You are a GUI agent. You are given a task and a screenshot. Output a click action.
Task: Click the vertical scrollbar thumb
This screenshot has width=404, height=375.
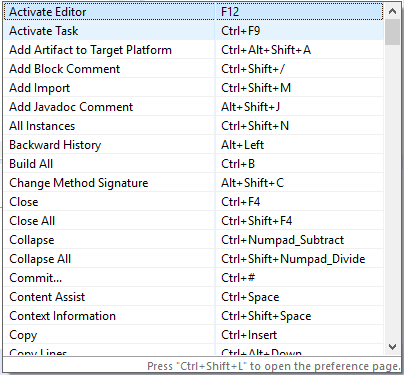click(392, 32)
